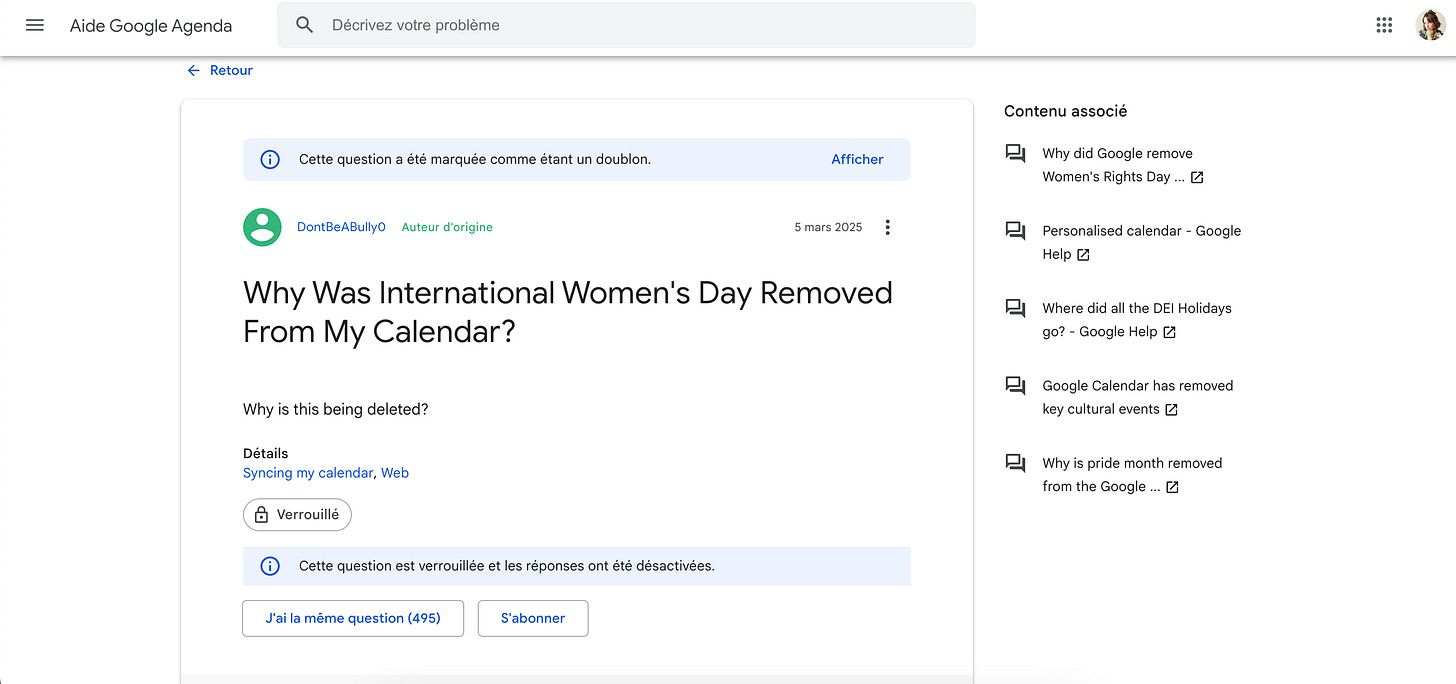Go to Aide Google Agenda home
1456x684 pixels.
(151, 26)
